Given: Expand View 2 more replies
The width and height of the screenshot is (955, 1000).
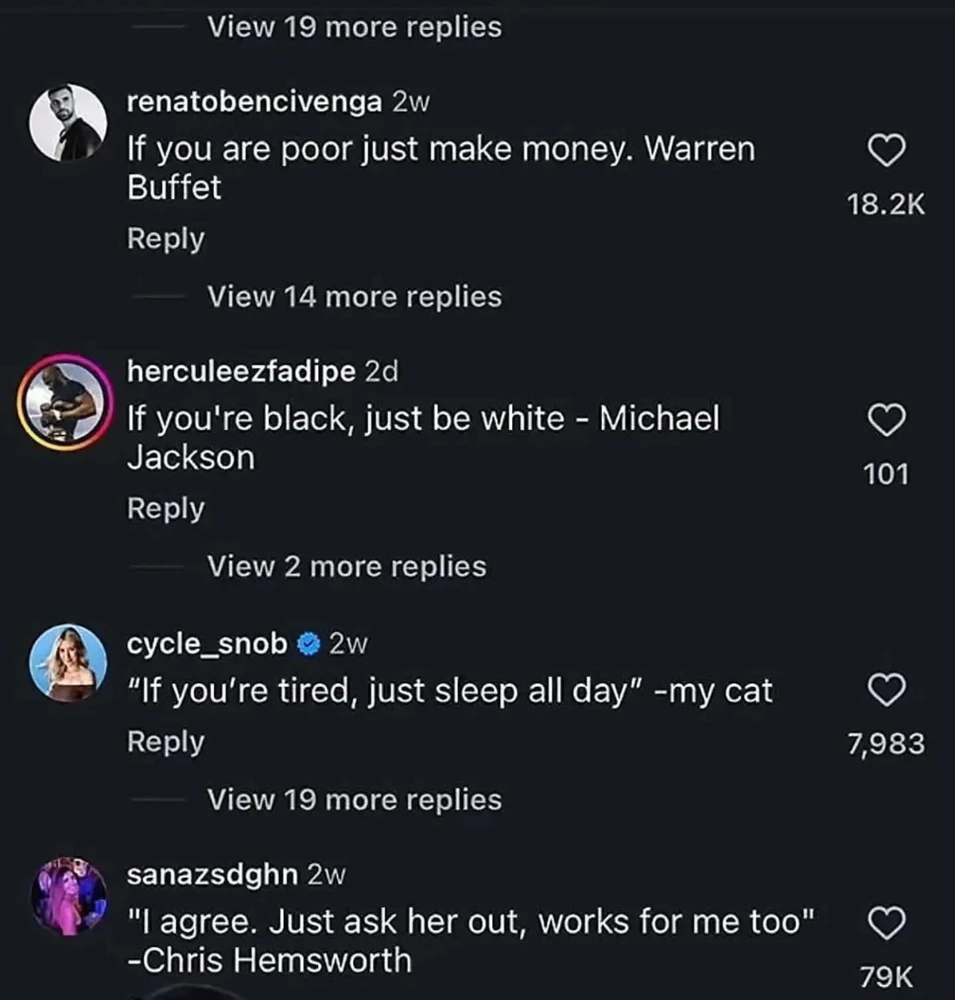Looking at the screenshot, I should point(346,566).
